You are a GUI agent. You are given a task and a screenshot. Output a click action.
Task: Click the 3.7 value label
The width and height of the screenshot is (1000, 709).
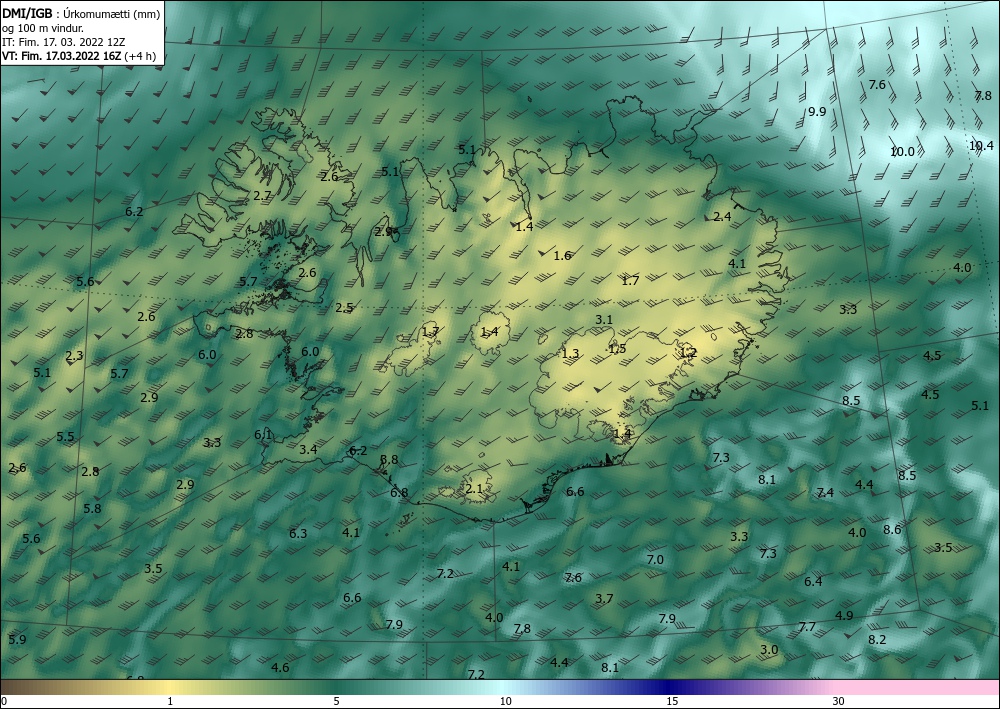click(604, 599)
